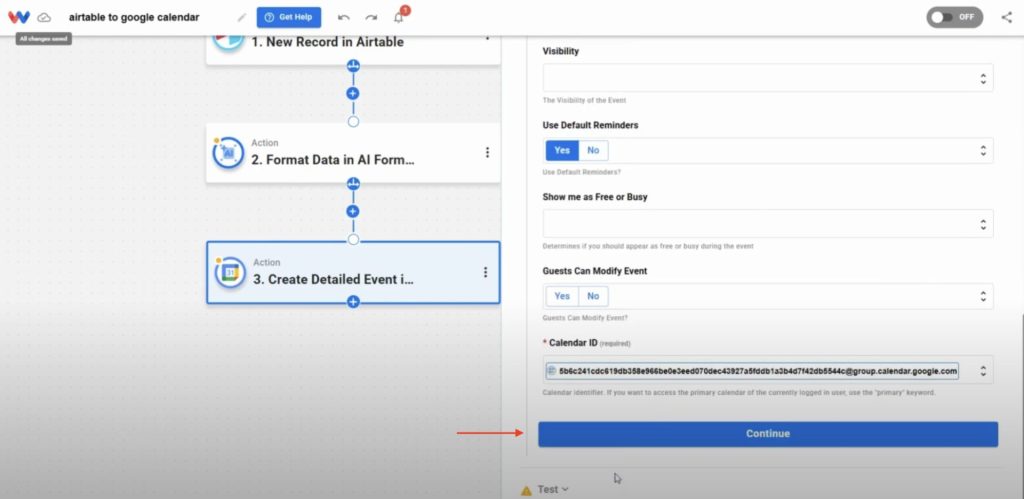
Task: Open the notifications bell
Action: point(399,17)
